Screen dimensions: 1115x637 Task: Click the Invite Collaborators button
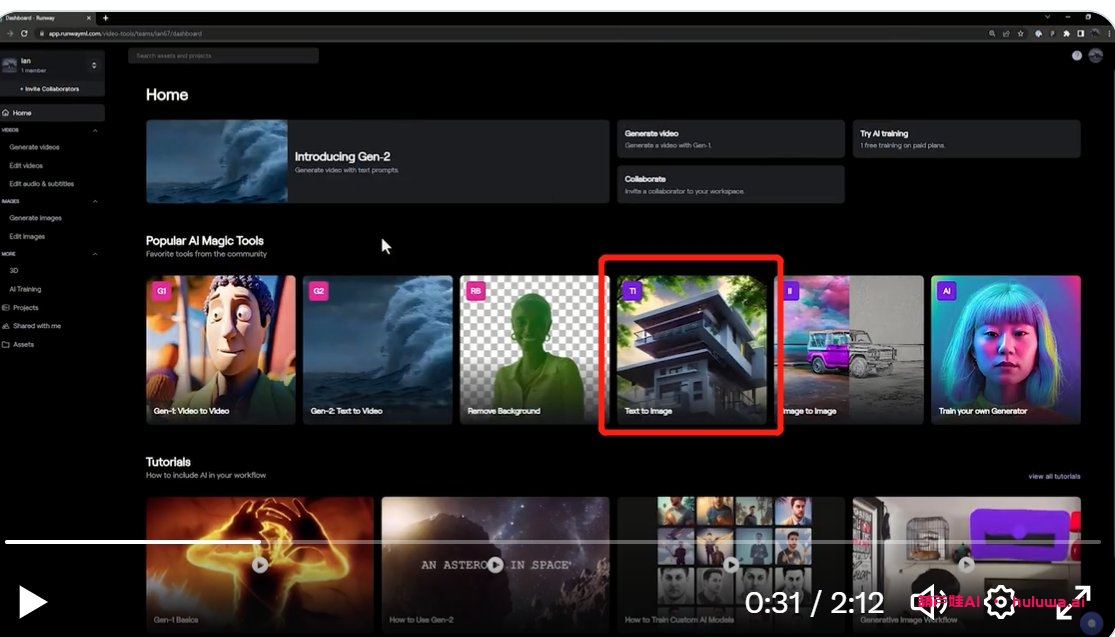[x=50, y=89]
